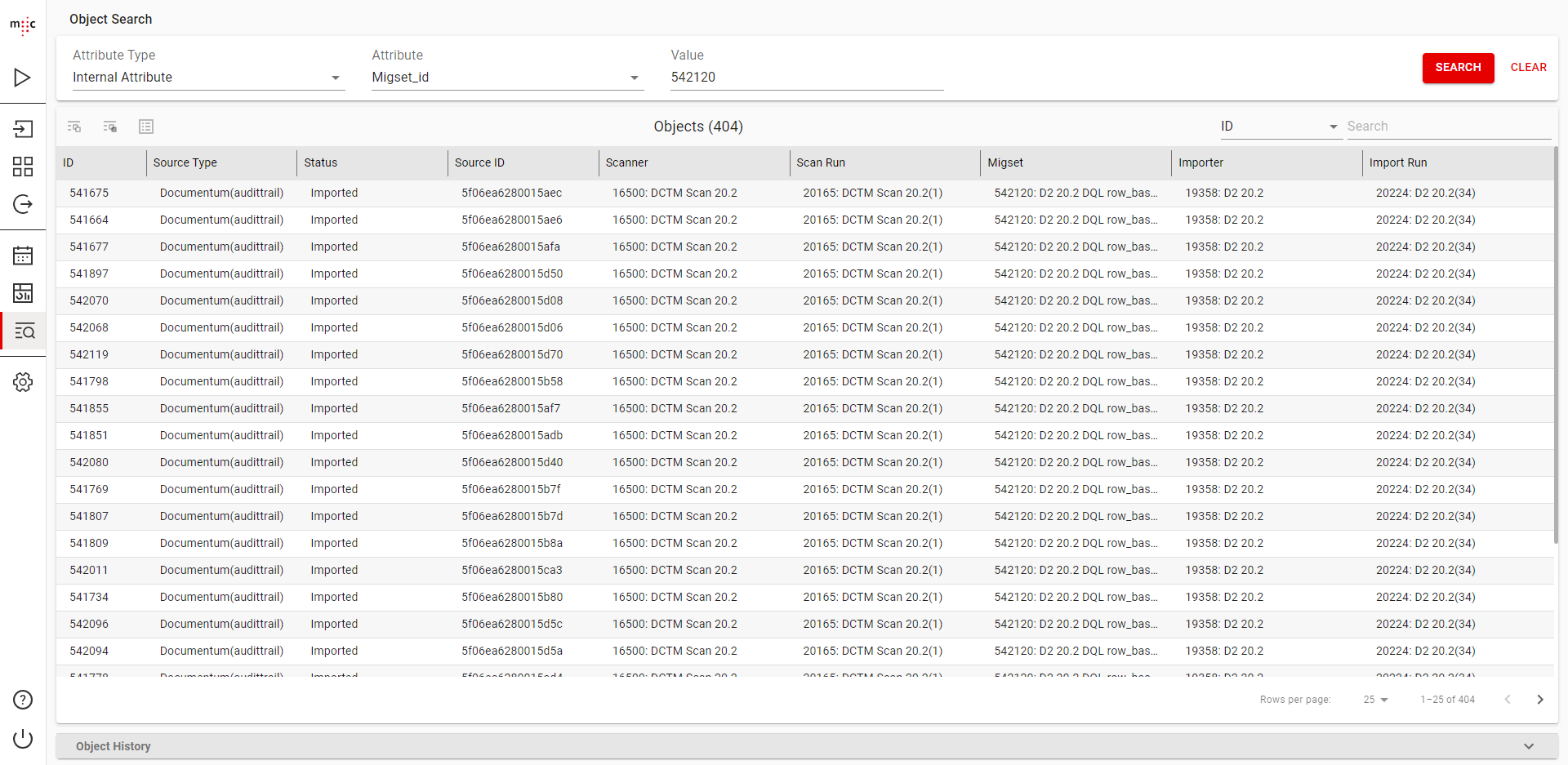This screenshot has width=1568, height=765.
Task: Open the Export section in the sidebar
Action: click(22, 204)
